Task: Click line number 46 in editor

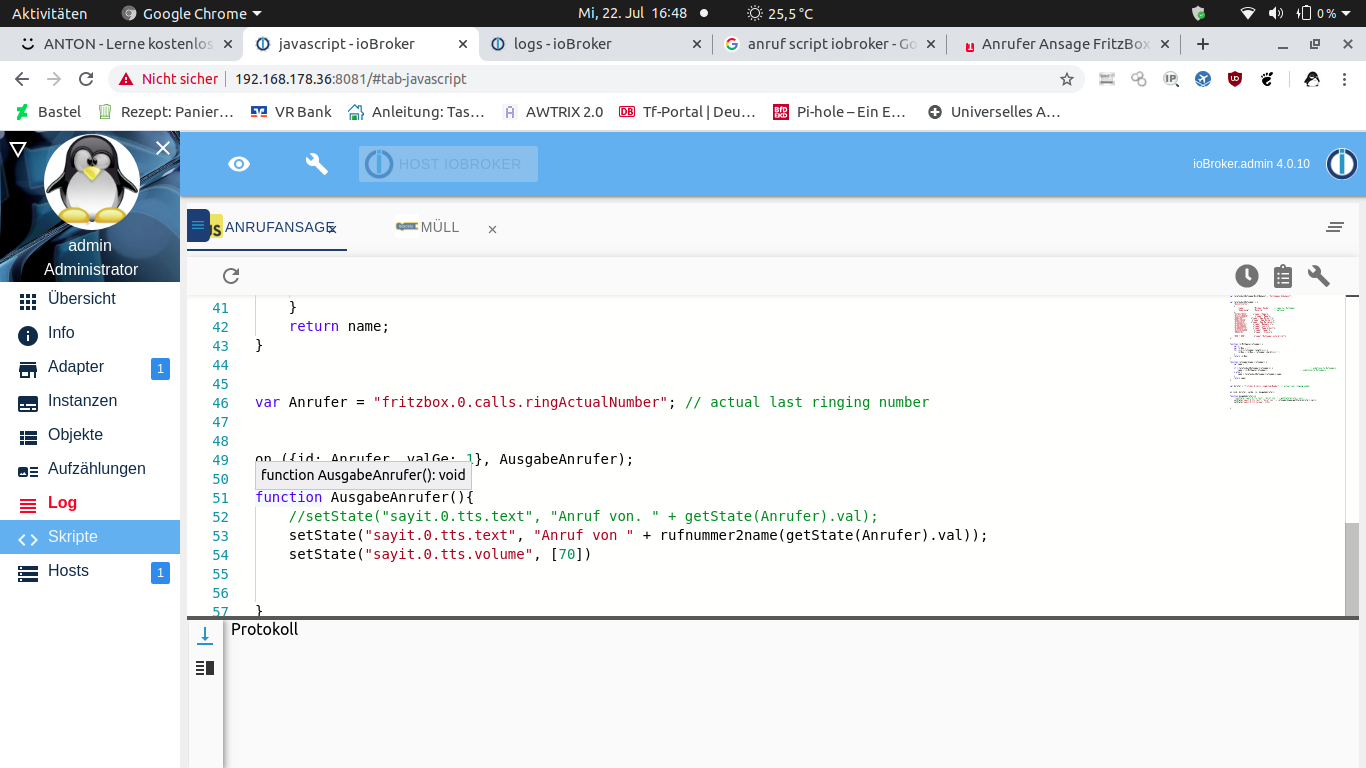Action: click(x=220, y=402)
